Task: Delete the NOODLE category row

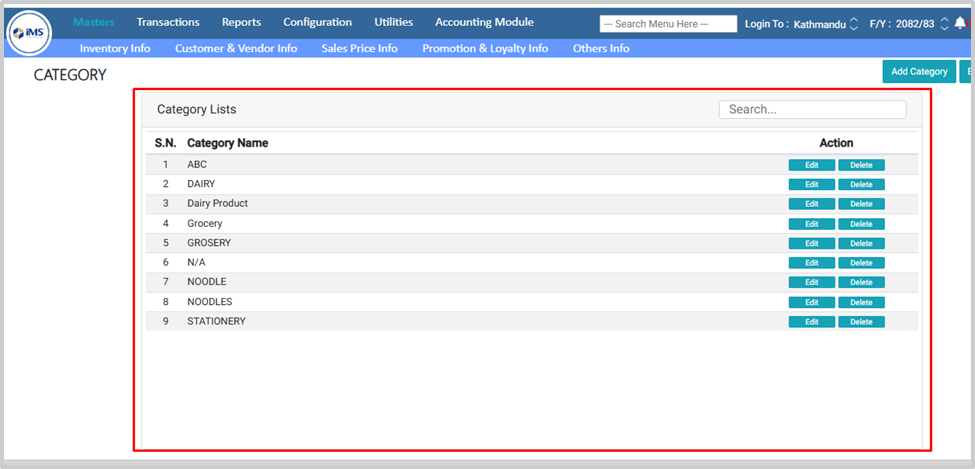Action: pyautogui.click(x=861, y=282)
